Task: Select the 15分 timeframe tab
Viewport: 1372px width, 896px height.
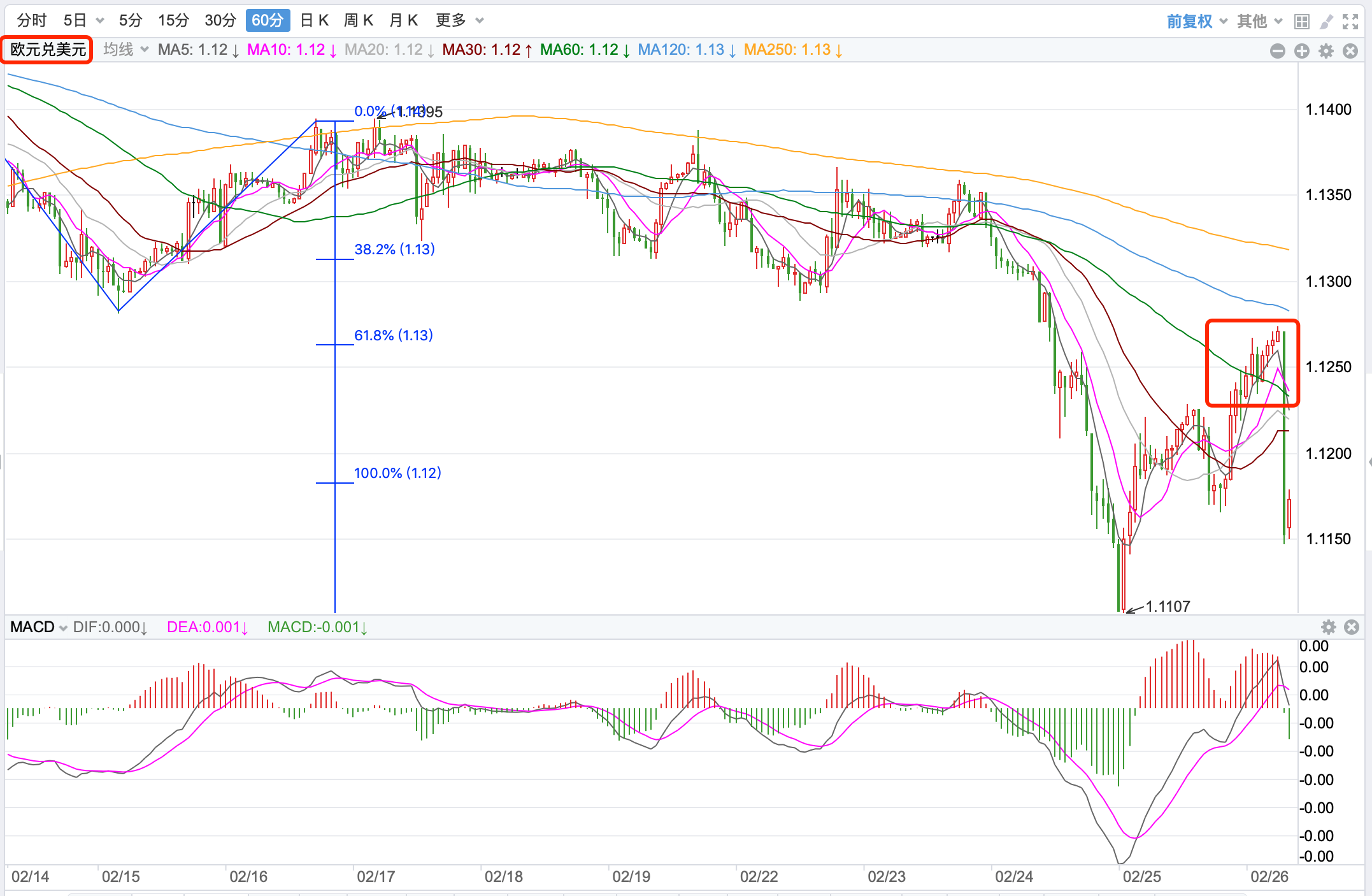Action: 173,20
